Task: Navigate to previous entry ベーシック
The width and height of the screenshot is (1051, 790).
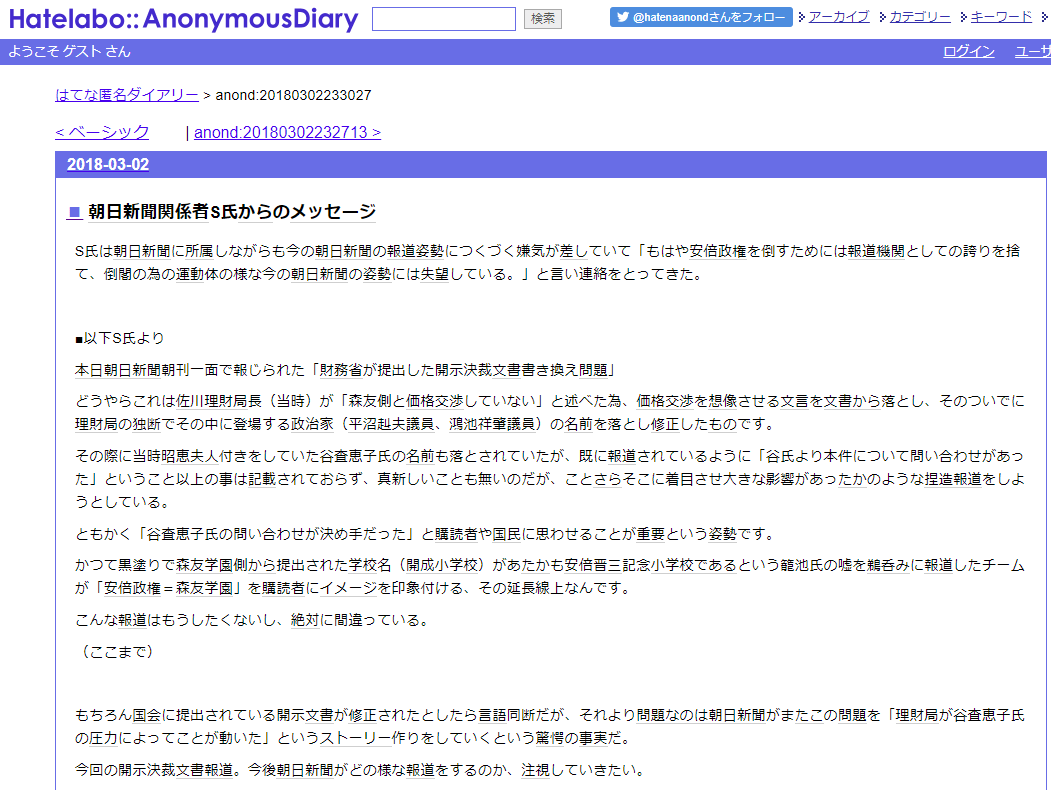Action: (x=102, y=132)
